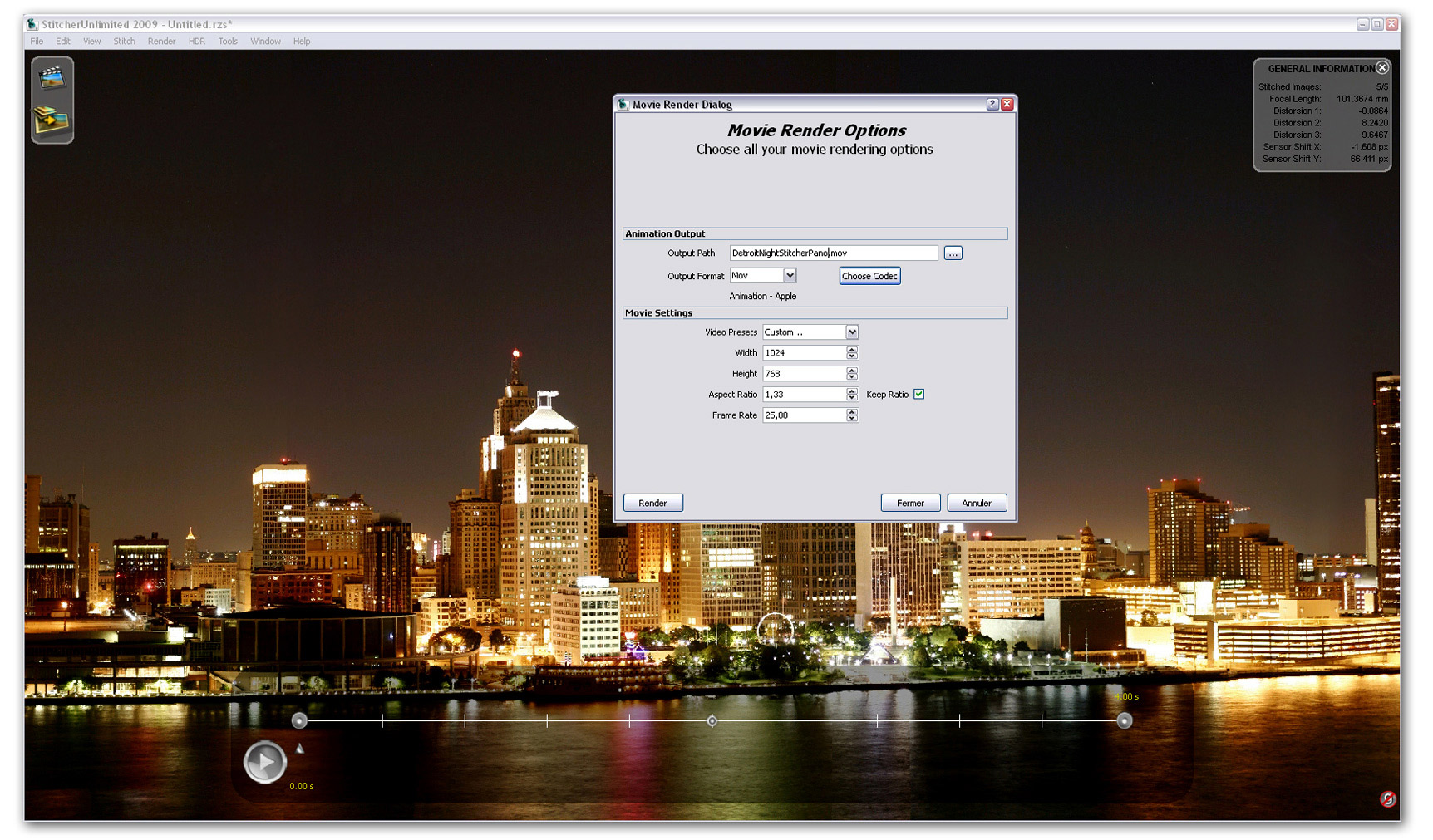Open the Output Format dropdown
This screenshot has width=1433, height=840.
tap(790, 276)
